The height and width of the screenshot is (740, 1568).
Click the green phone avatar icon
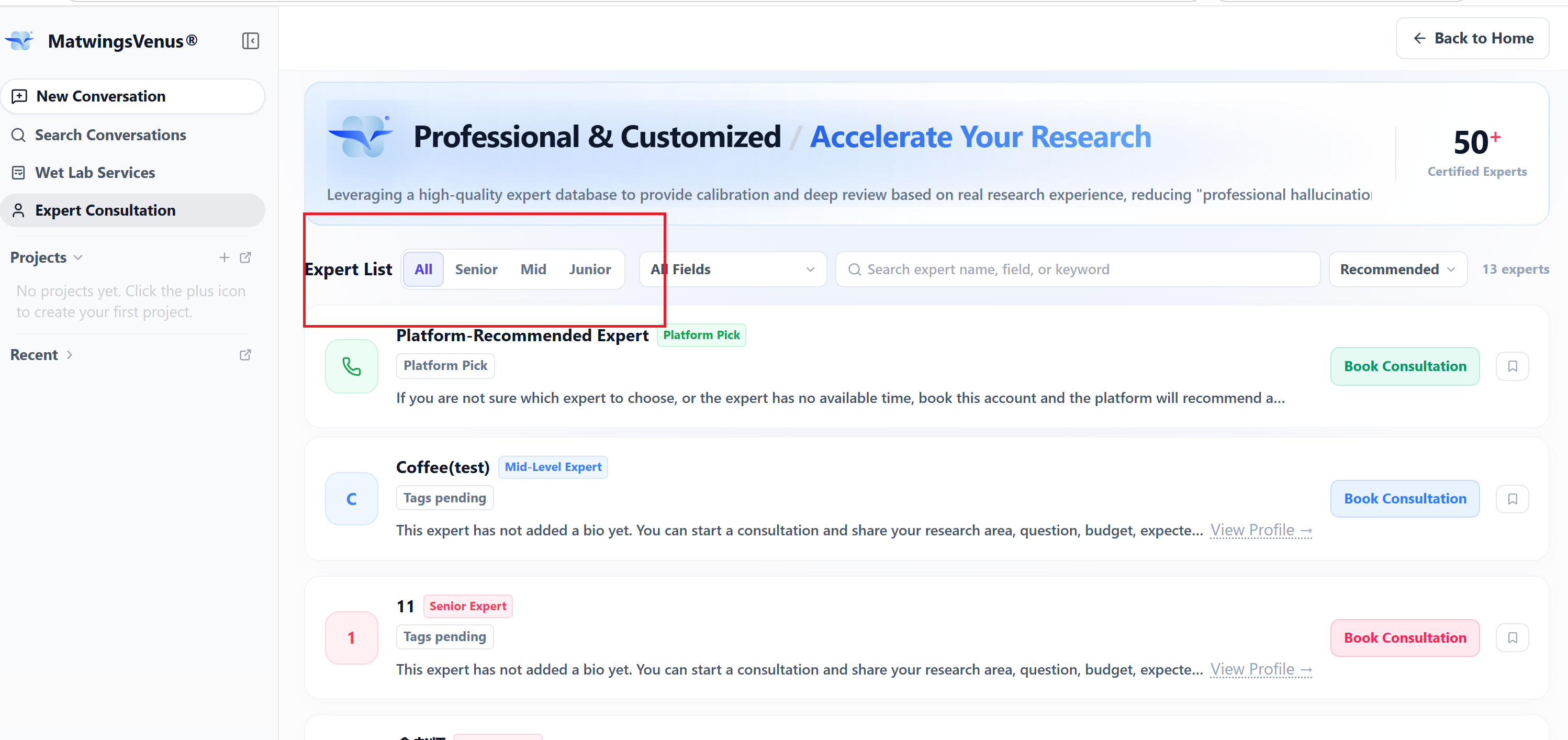coord(351,366)
